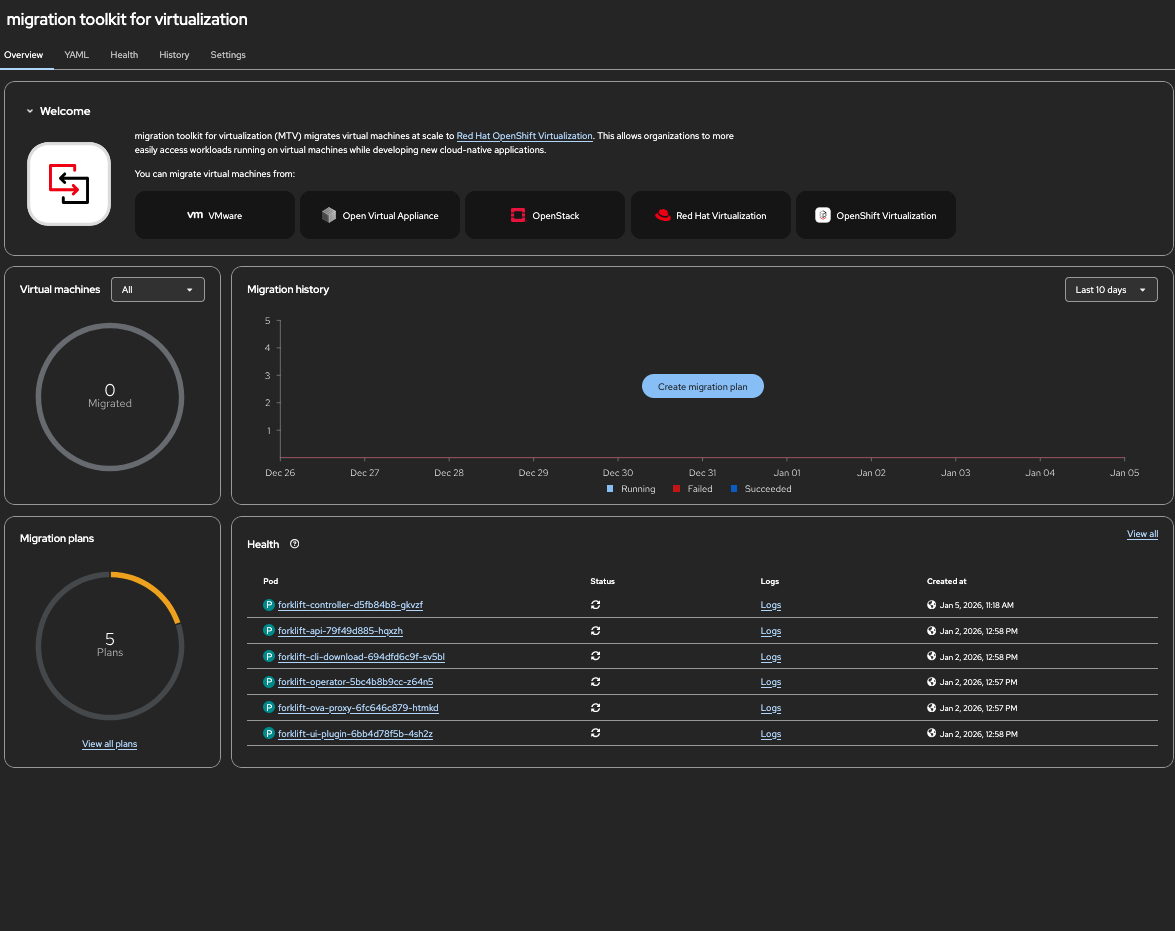Click the MTV migration logo icon
Viewport: 1175px width, 931px height.
69,184
